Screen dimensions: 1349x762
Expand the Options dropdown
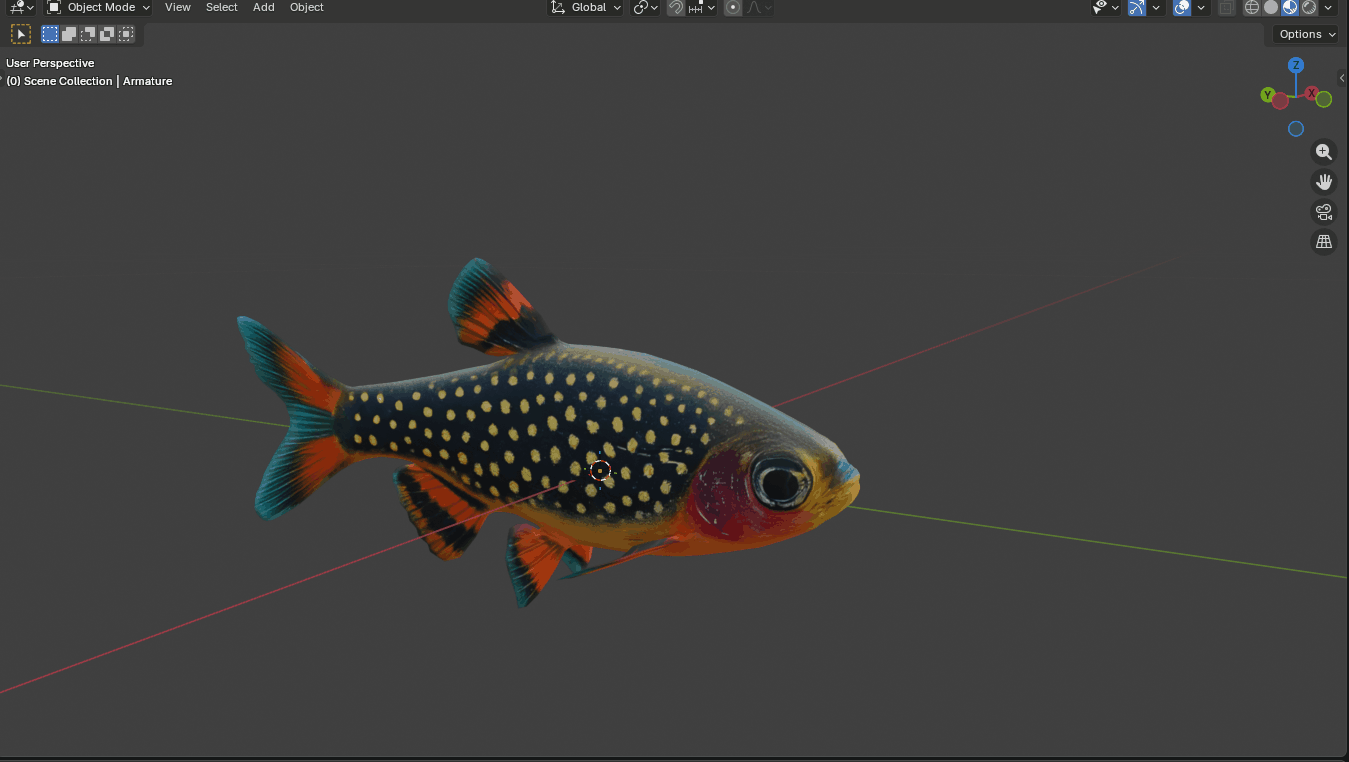[x=1307, y=34]
